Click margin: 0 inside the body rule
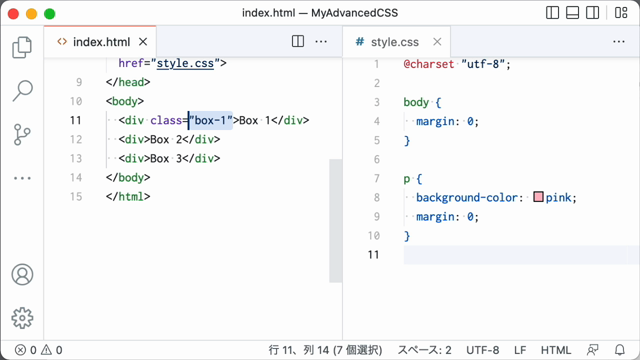Image resolution: width=640 pixels, height=360 pixels. (x=447, y=121)
